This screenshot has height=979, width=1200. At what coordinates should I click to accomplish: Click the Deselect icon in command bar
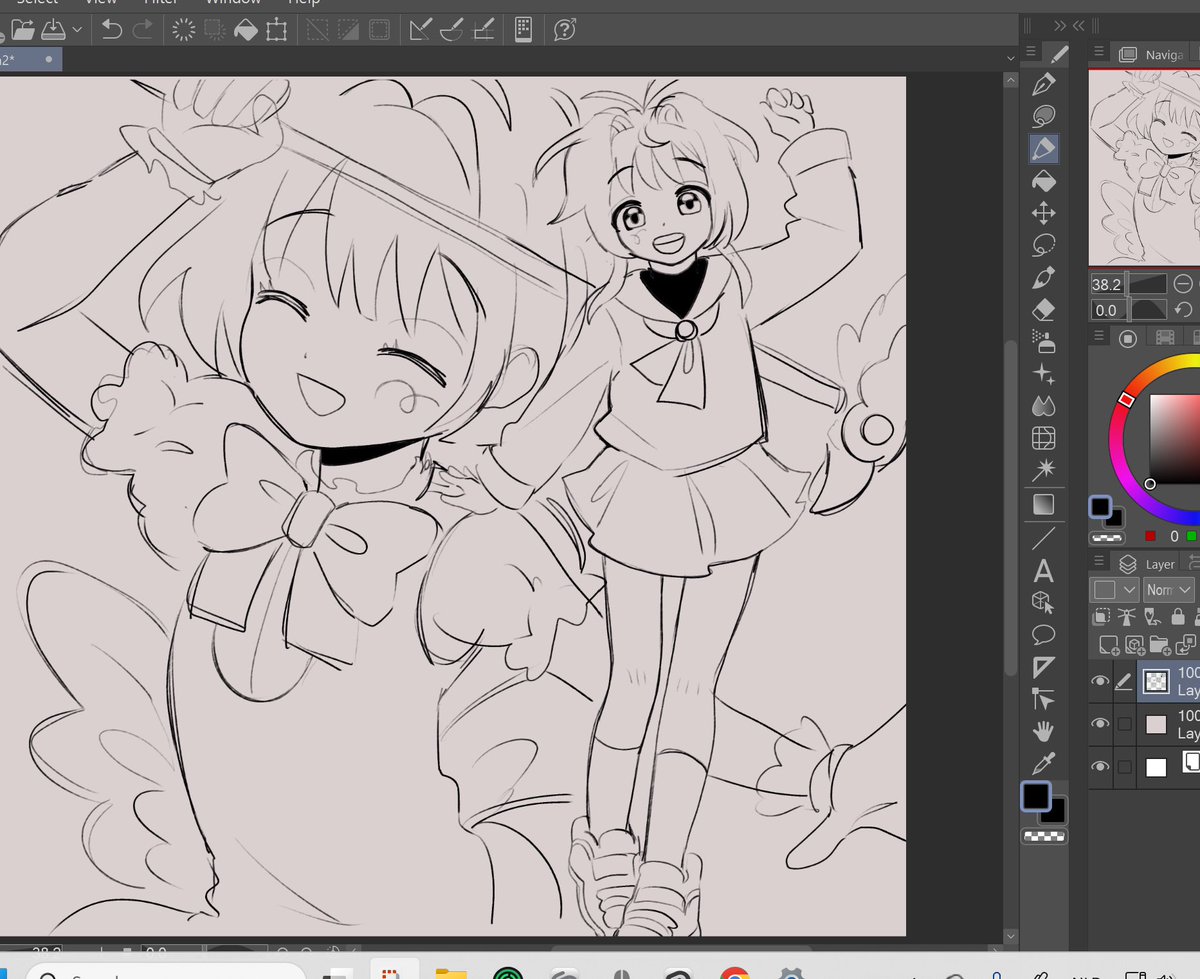(318, 30)
